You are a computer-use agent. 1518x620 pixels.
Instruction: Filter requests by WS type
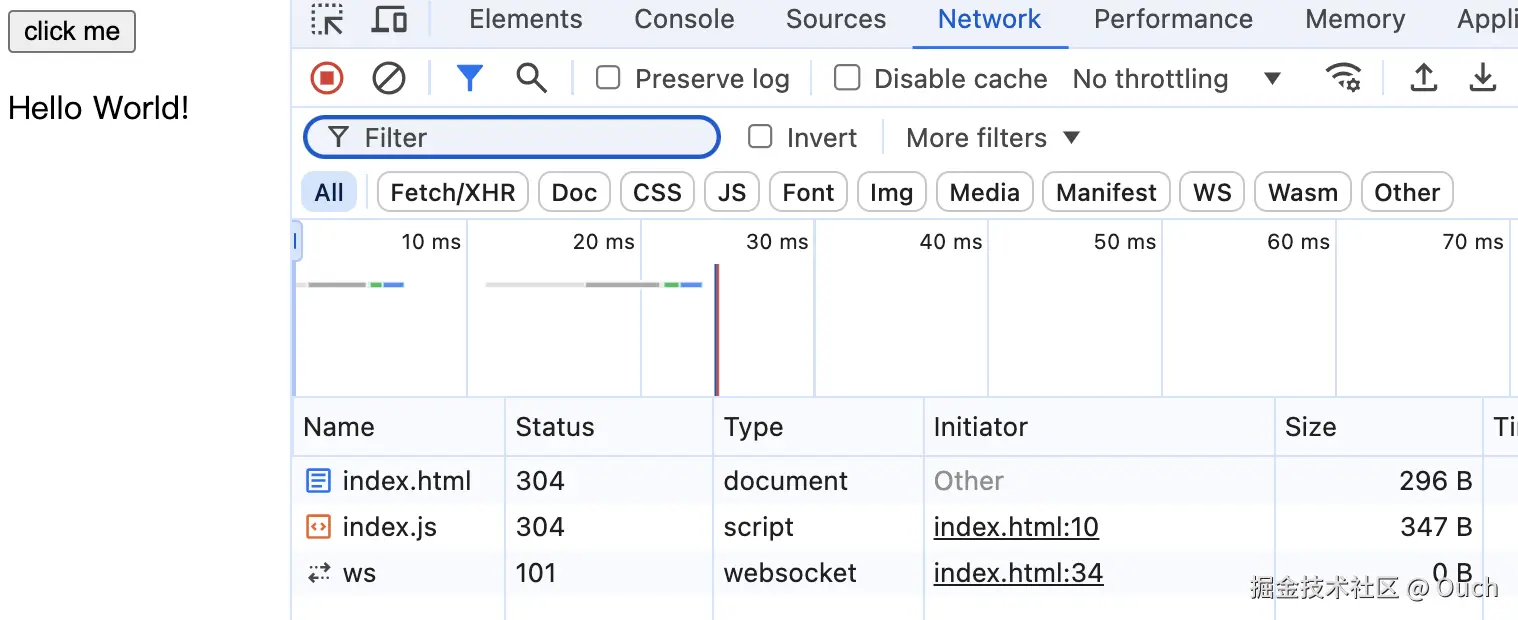tap(1211, 191)
